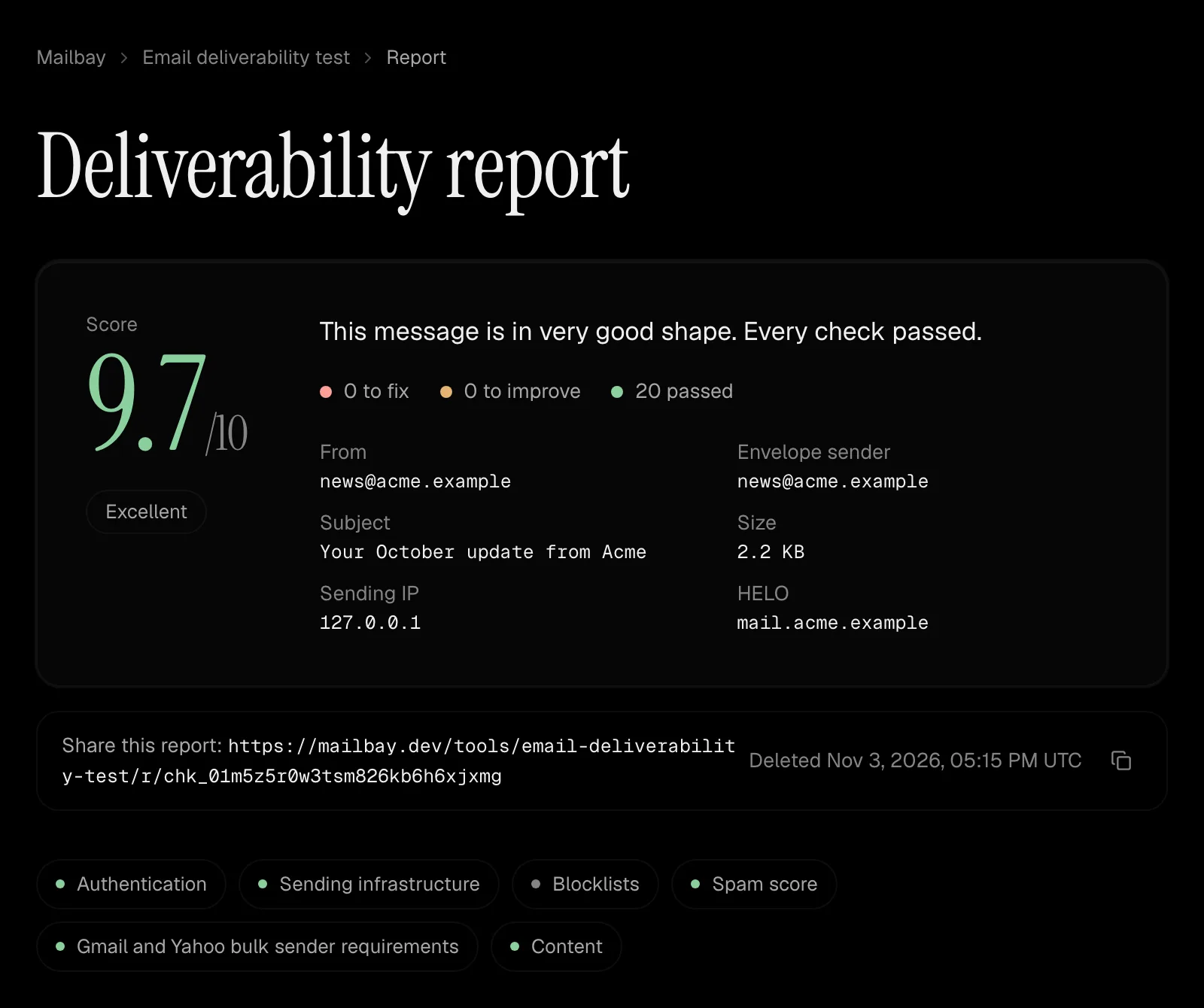Select the share report URL text
1204x1008 pixels.
[399, 761]
